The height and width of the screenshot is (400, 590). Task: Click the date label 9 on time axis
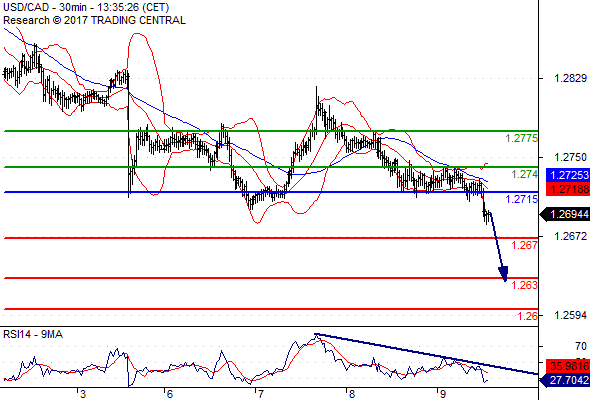443,394
